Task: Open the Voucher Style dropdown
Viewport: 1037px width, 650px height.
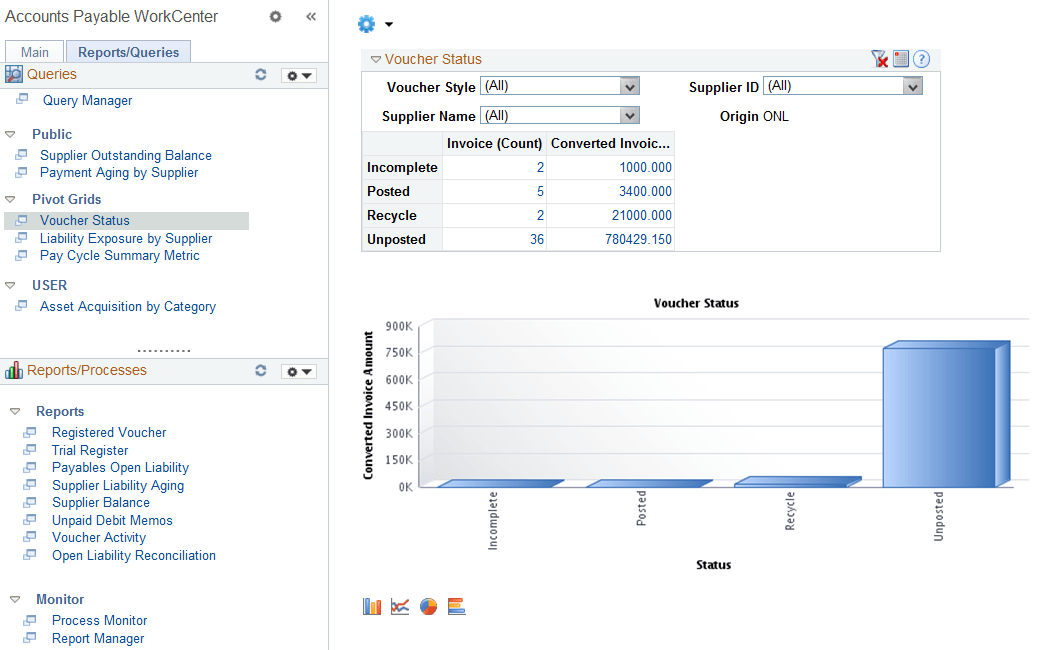Action: coord(629,86)
